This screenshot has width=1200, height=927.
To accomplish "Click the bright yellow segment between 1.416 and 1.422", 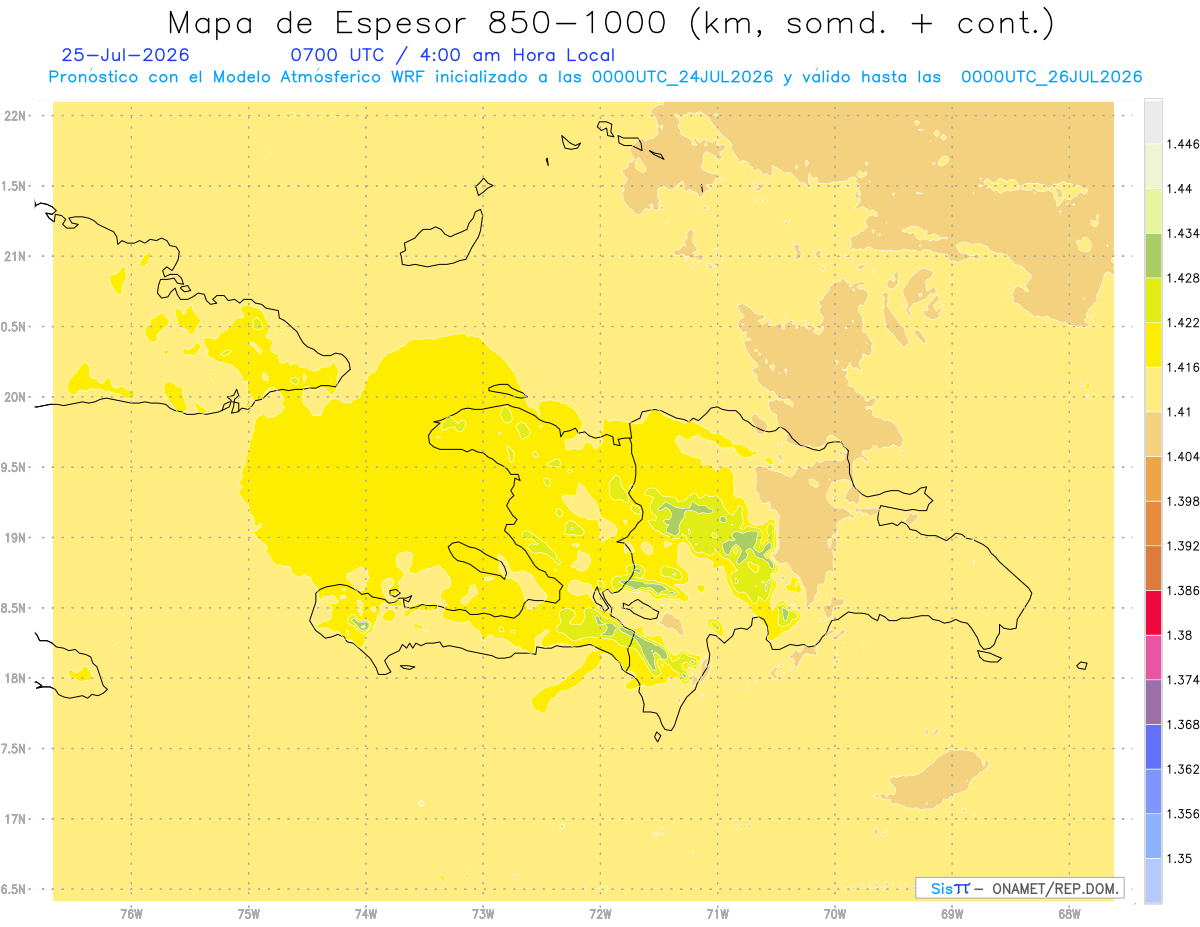I will (1153, 345).
